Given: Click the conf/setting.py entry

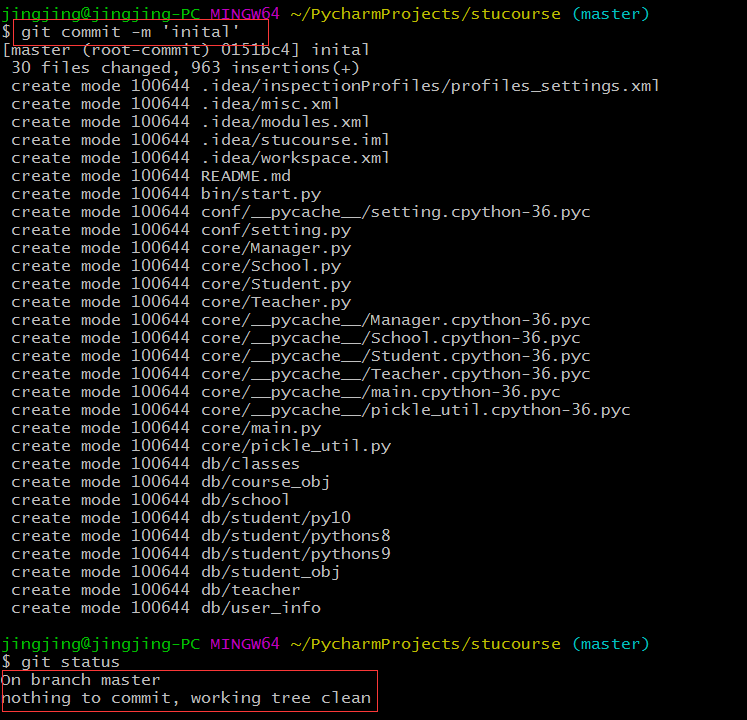Looking at the screenshot, I should pos(276,230).
